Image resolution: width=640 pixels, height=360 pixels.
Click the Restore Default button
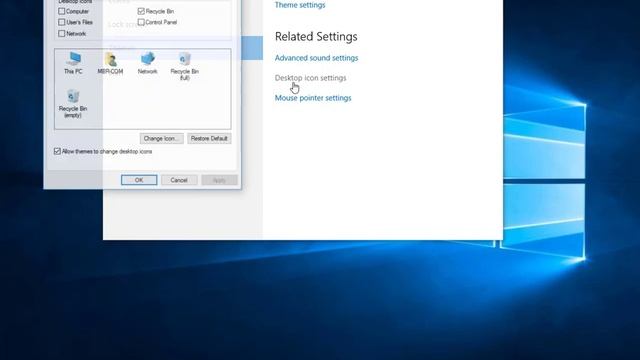(209, 138)
